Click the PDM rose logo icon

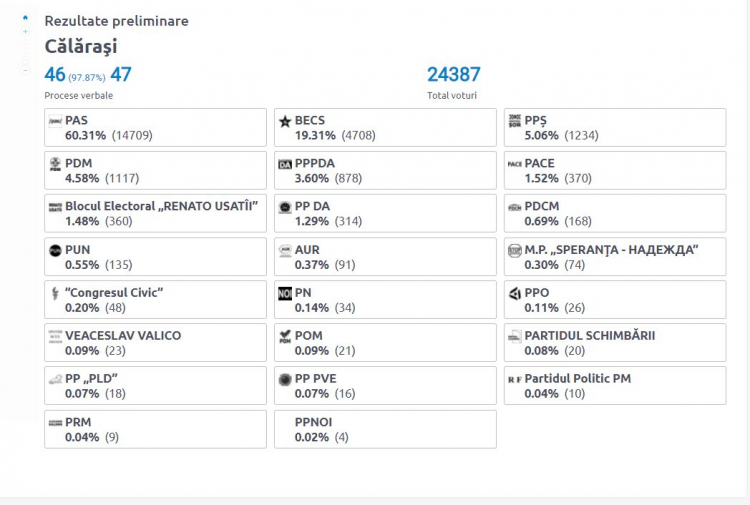(x=55, y=164)
